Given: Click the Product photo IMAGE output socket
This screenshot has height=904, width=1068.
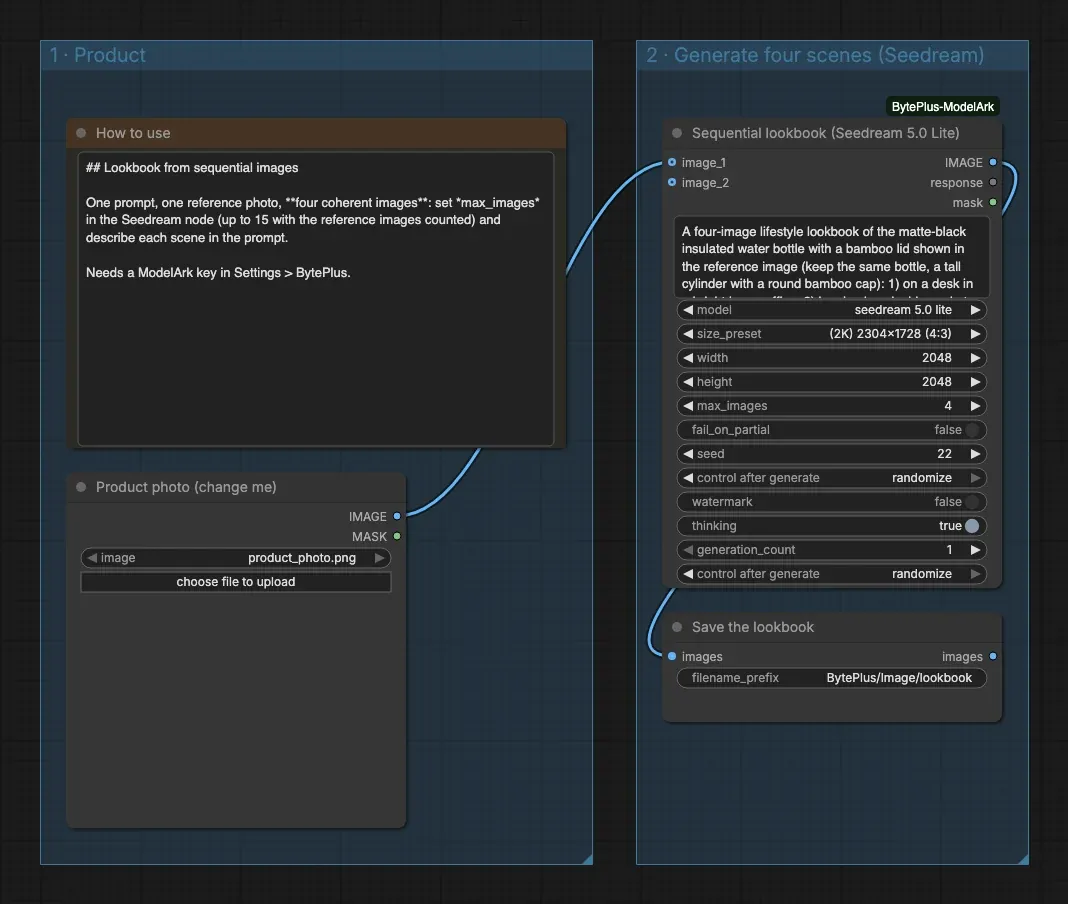Looking at the screenshot, I should [x=397, y=516].
